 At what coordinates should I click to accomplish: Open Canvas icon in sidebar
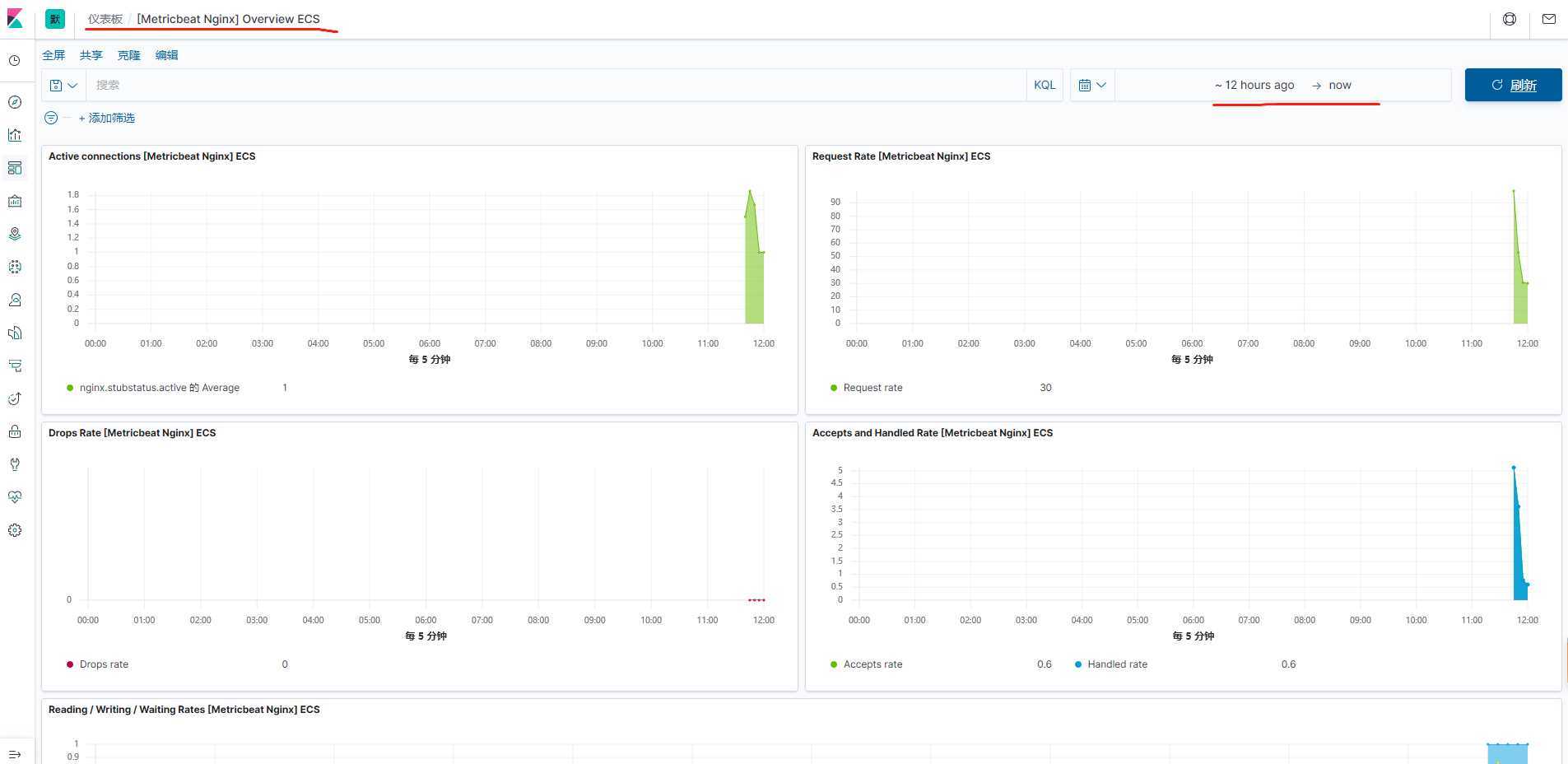(15, 201)
